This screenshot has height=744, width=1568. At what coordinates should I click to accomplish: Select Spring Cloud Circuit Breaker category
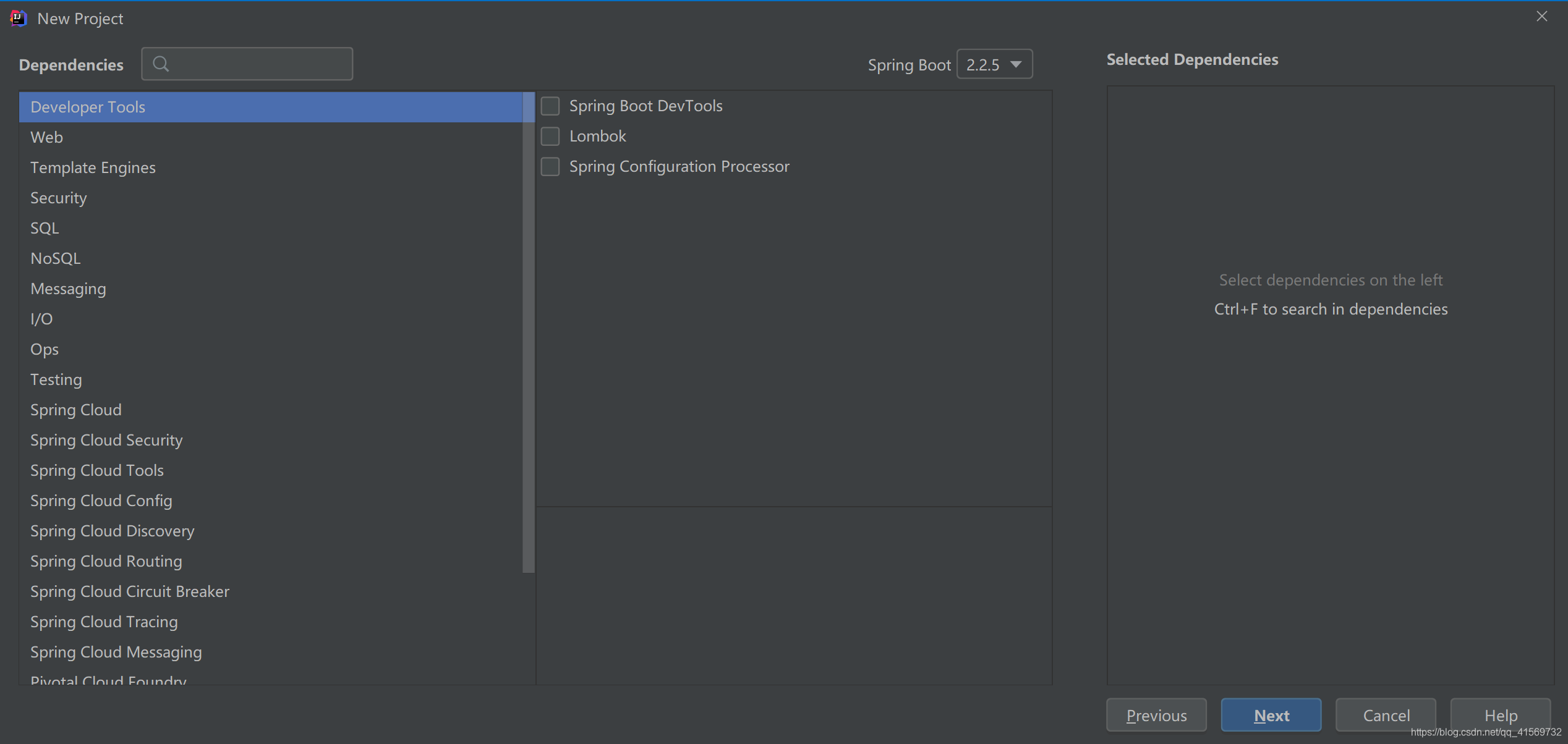(130, 591)
